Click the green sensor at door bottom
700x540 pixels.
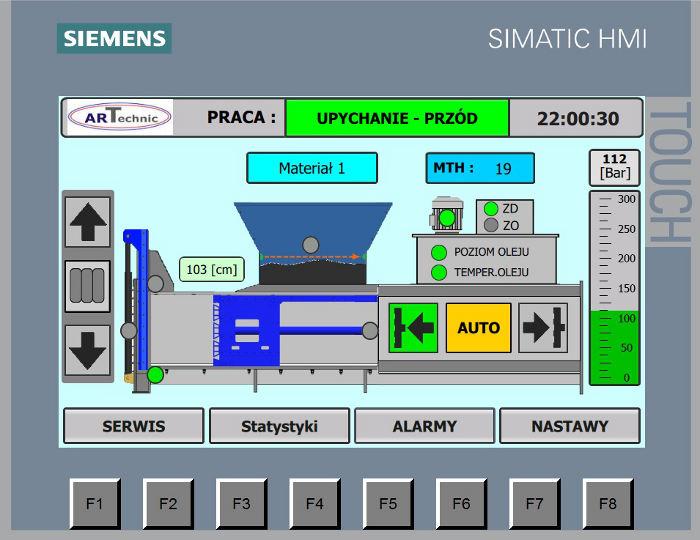(155, 374)
